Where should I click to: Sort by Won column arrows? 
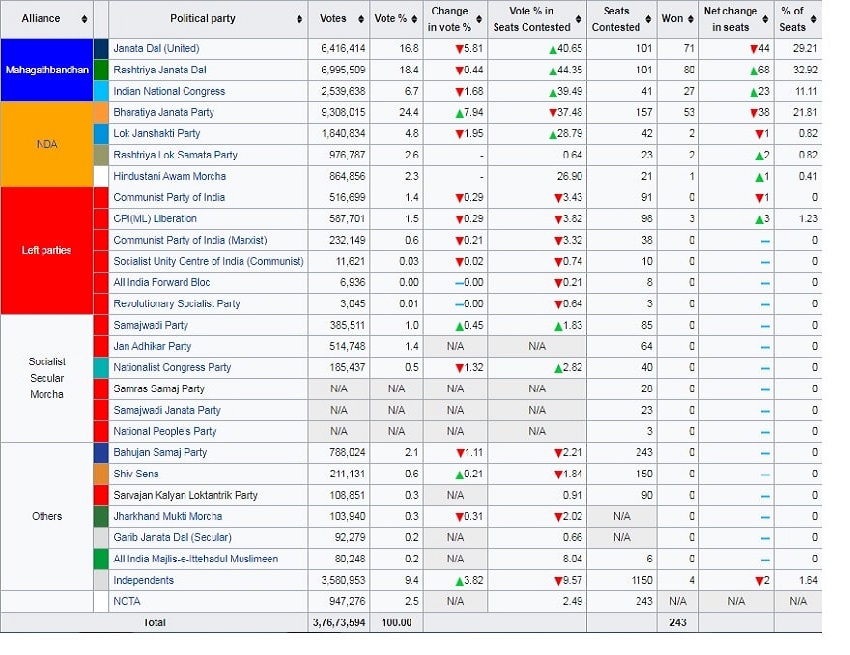[690, 19]
